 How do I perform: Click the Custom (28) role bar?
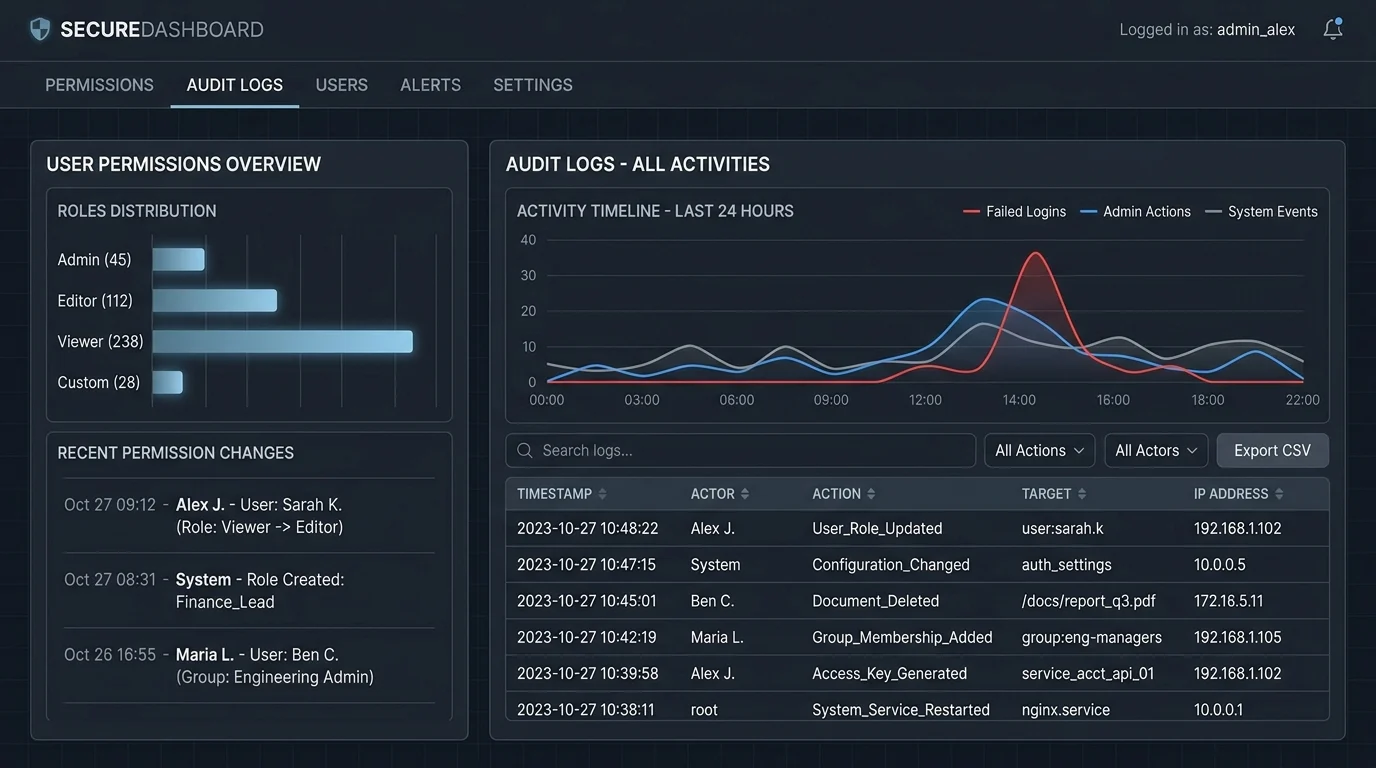pos(168,383)
